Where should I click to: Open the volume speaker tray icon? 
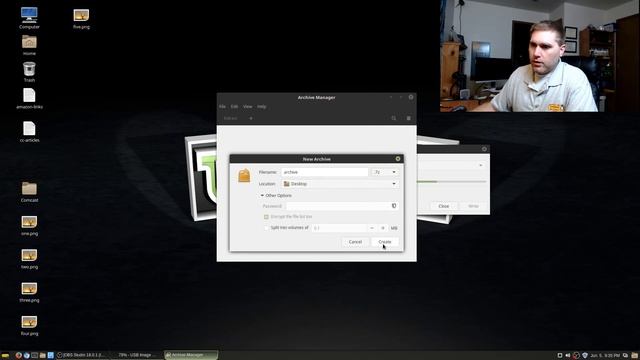click(568, 356)
